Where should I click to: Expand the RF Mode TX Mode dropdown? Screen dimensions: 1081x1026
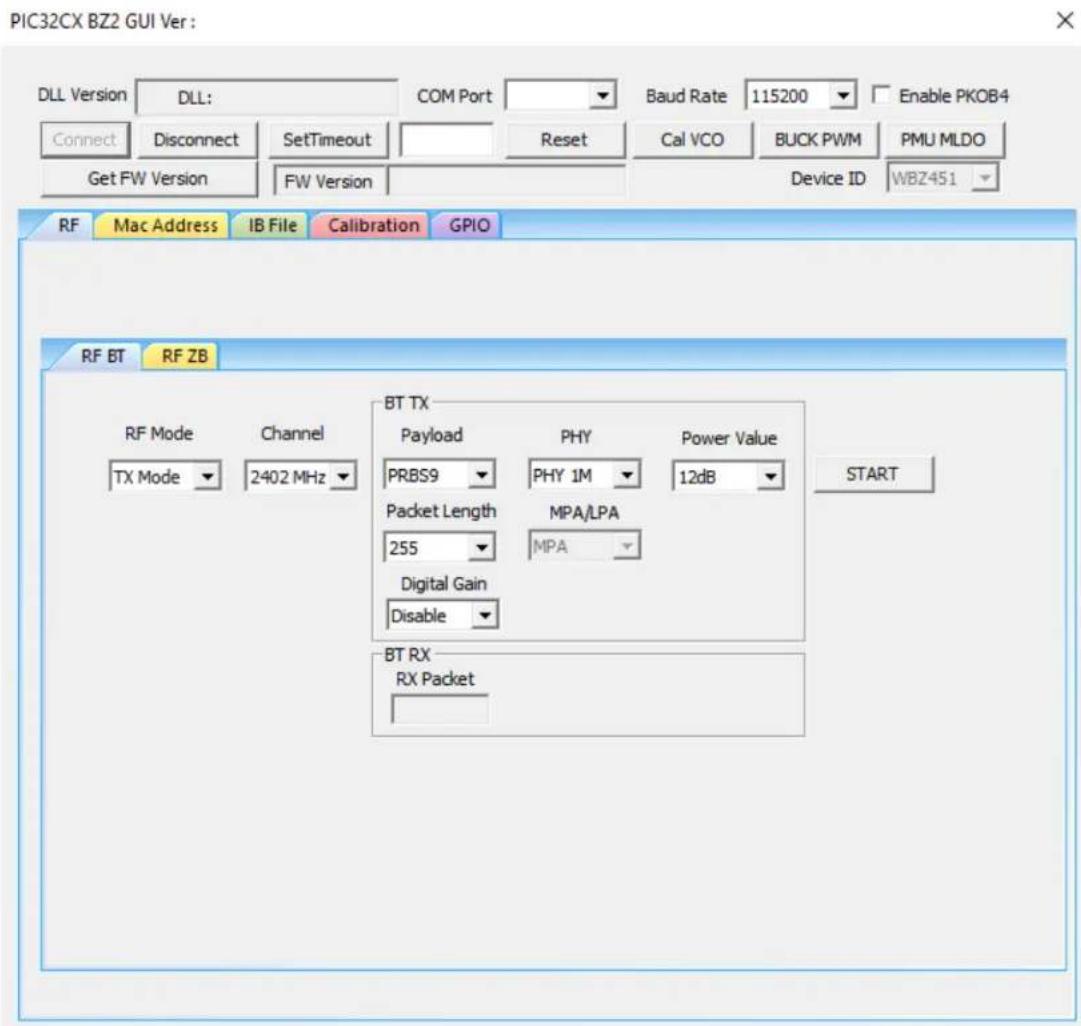tap(165, 476)
